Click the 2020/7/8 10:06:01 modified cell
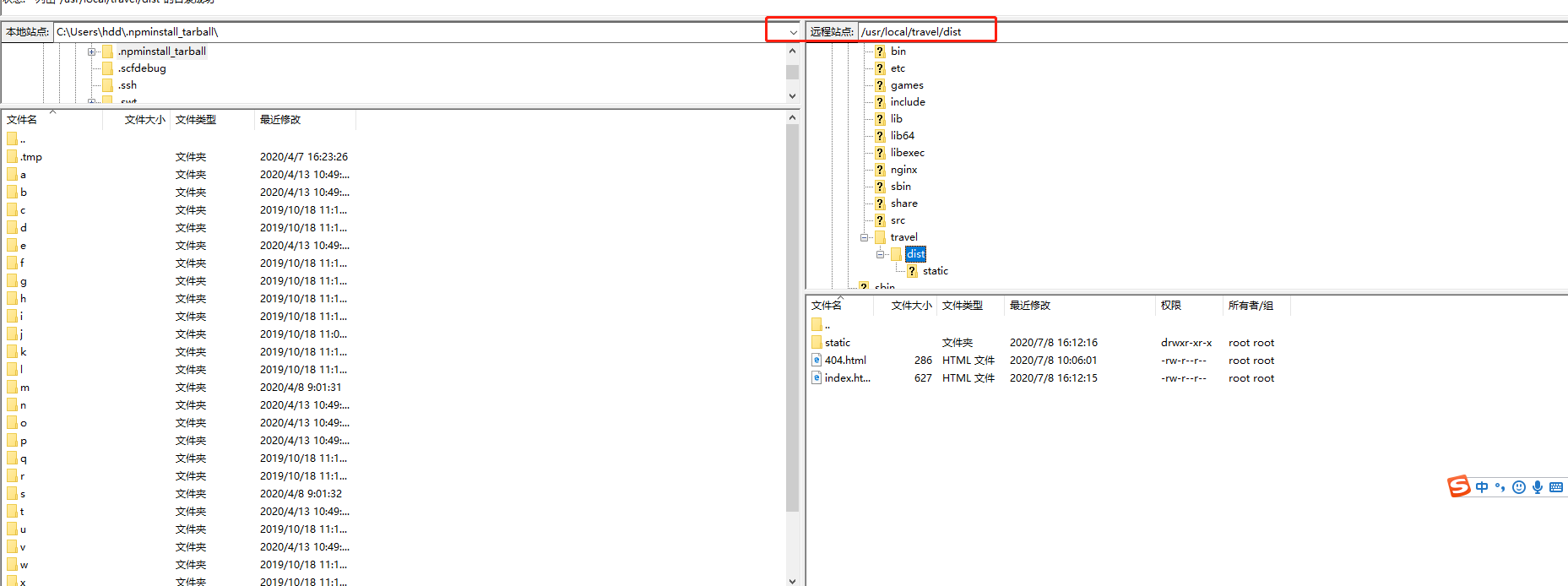The height and width of the screenshot is (586, 1568). pos(1054,361)
